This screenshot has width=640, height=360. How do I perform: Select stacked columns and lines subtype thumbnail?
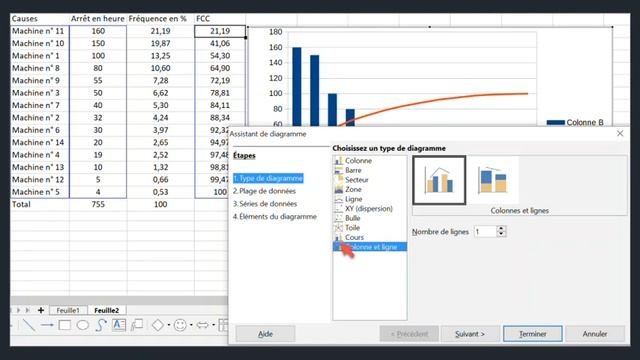click(x=493, y=180)
